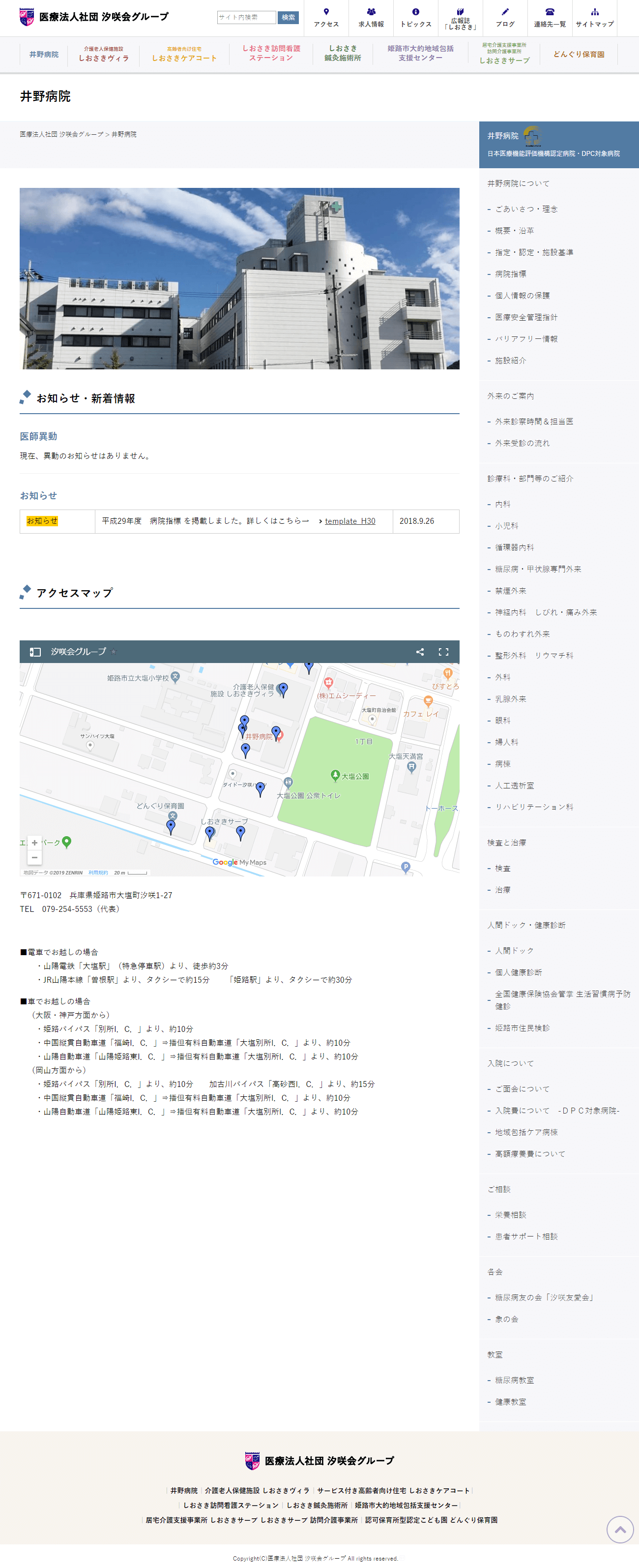Click the どんぐり保育園 map pin

tap(171, 827)
